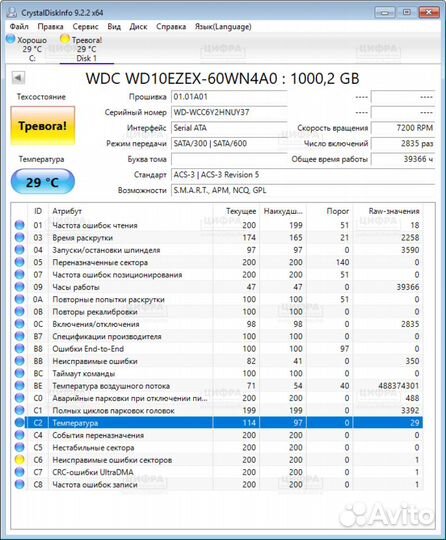Open the Файл menu
The height and width of the screenshot is (540, 446).
tap(19, 27)
